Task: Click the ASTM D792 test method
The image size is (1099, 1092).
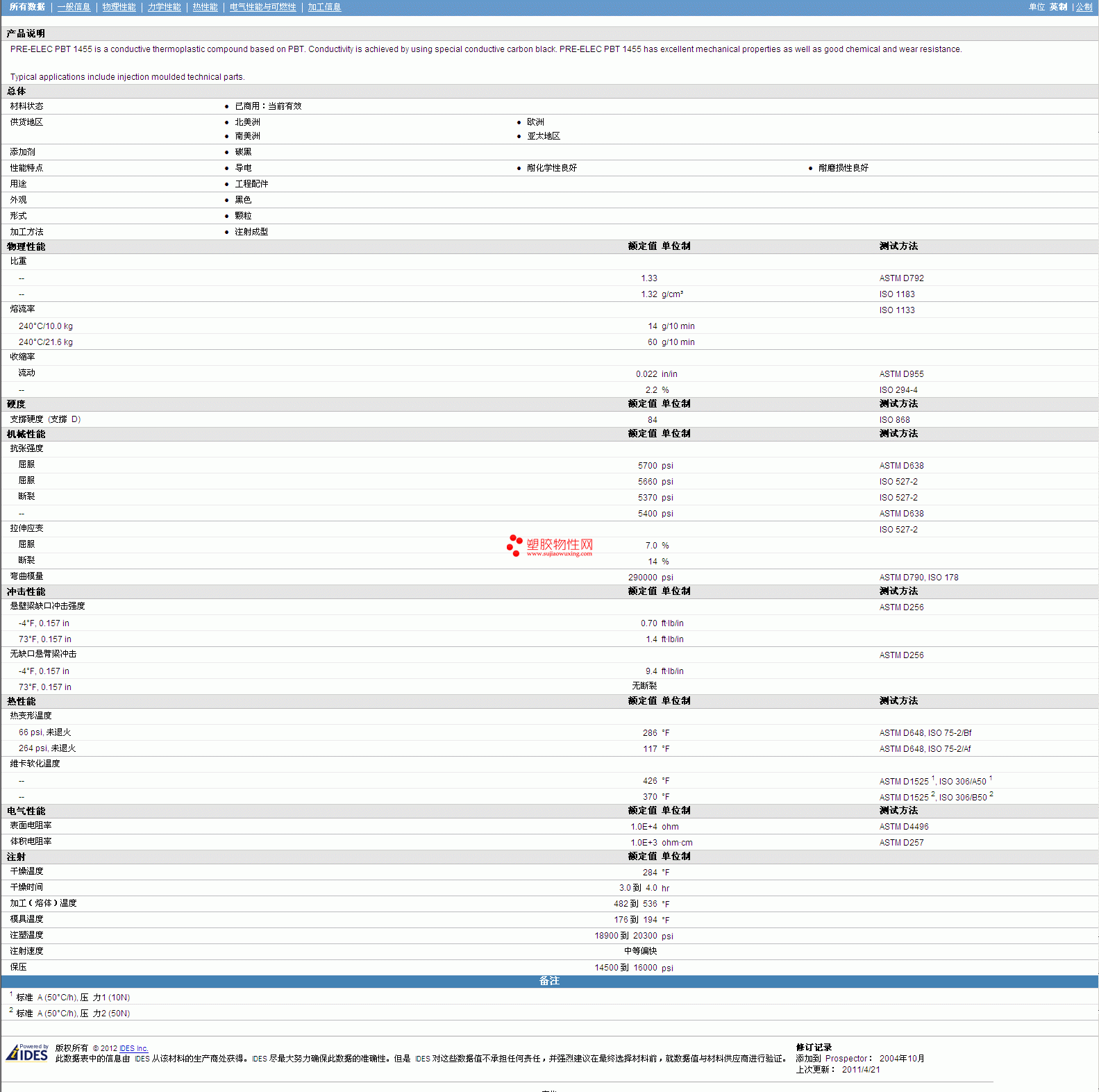Action: point(901,278)
